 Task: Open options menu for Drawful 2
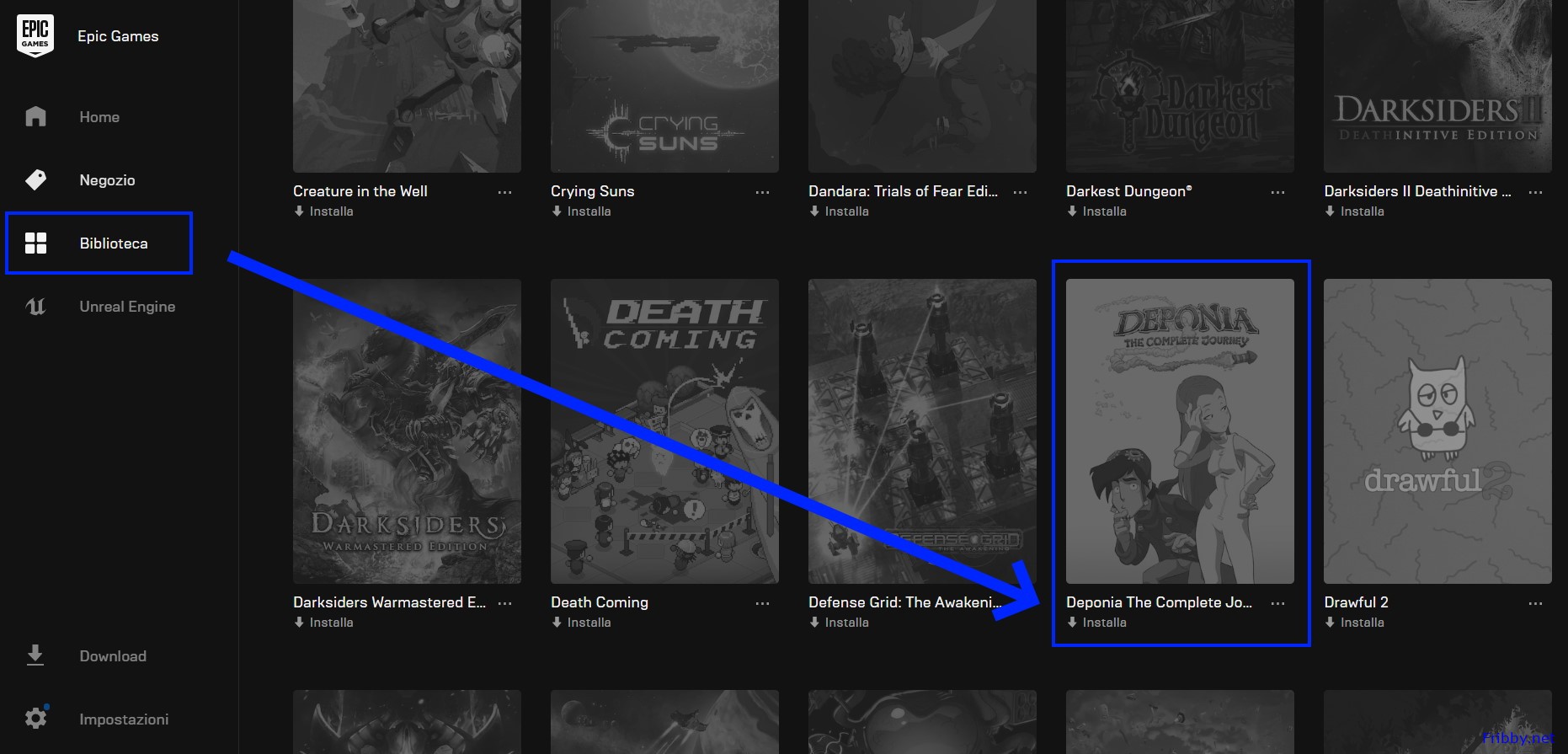tap(1535, 603)
